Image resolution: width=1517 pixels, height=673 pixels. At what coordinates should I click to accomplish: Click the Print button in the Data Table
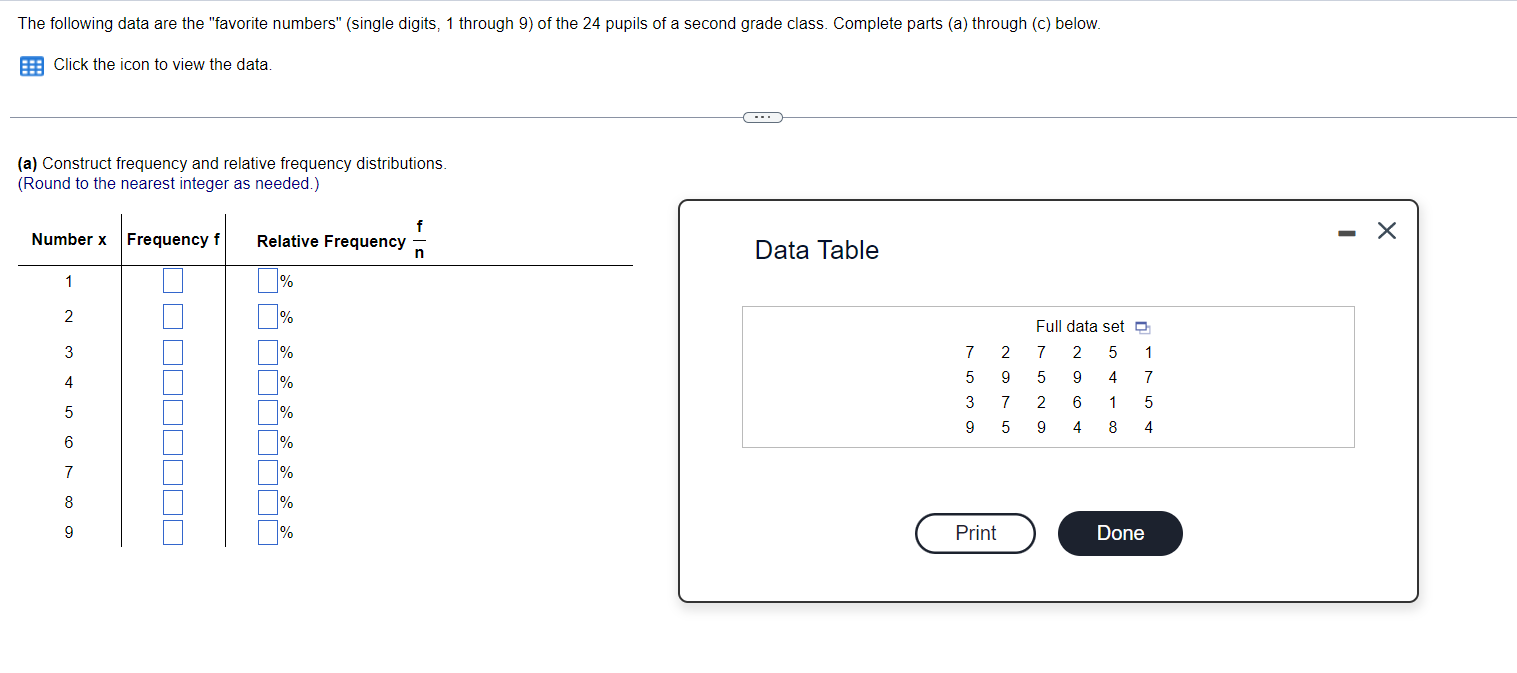pos(974,533)
